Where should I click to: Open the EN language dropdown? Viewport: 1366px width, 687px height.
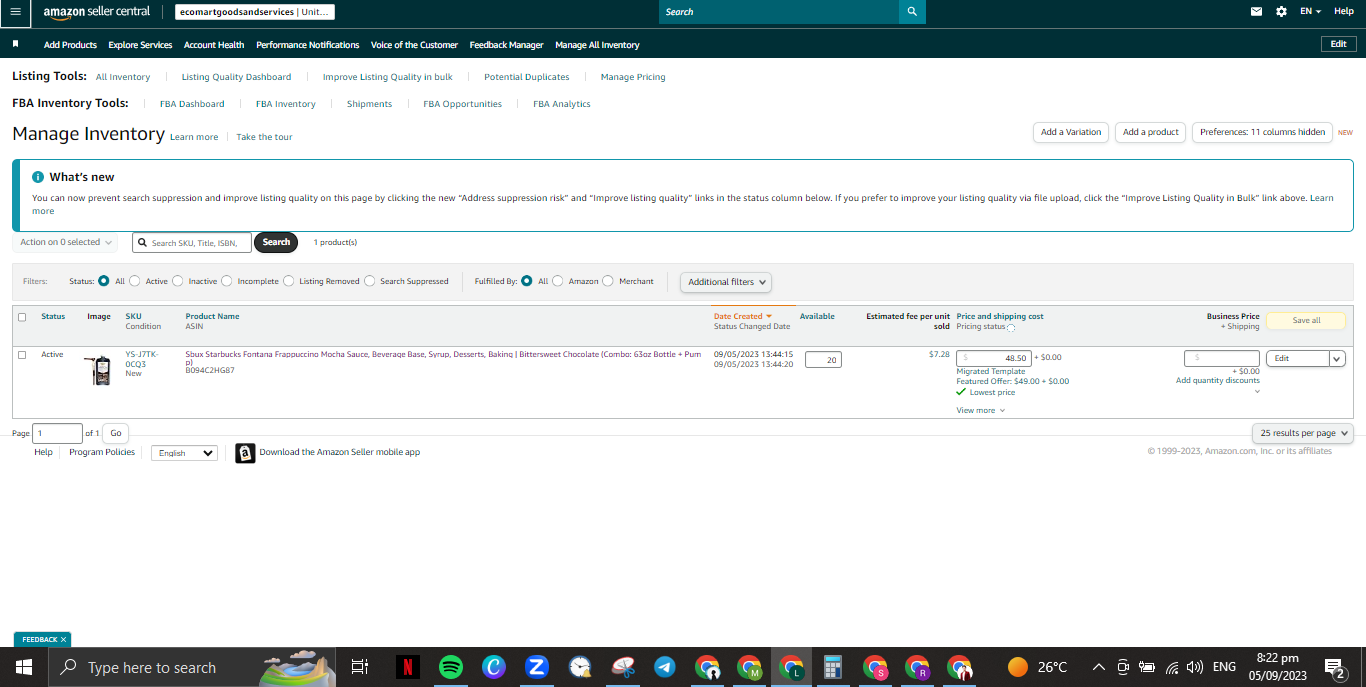(1310, 12)
